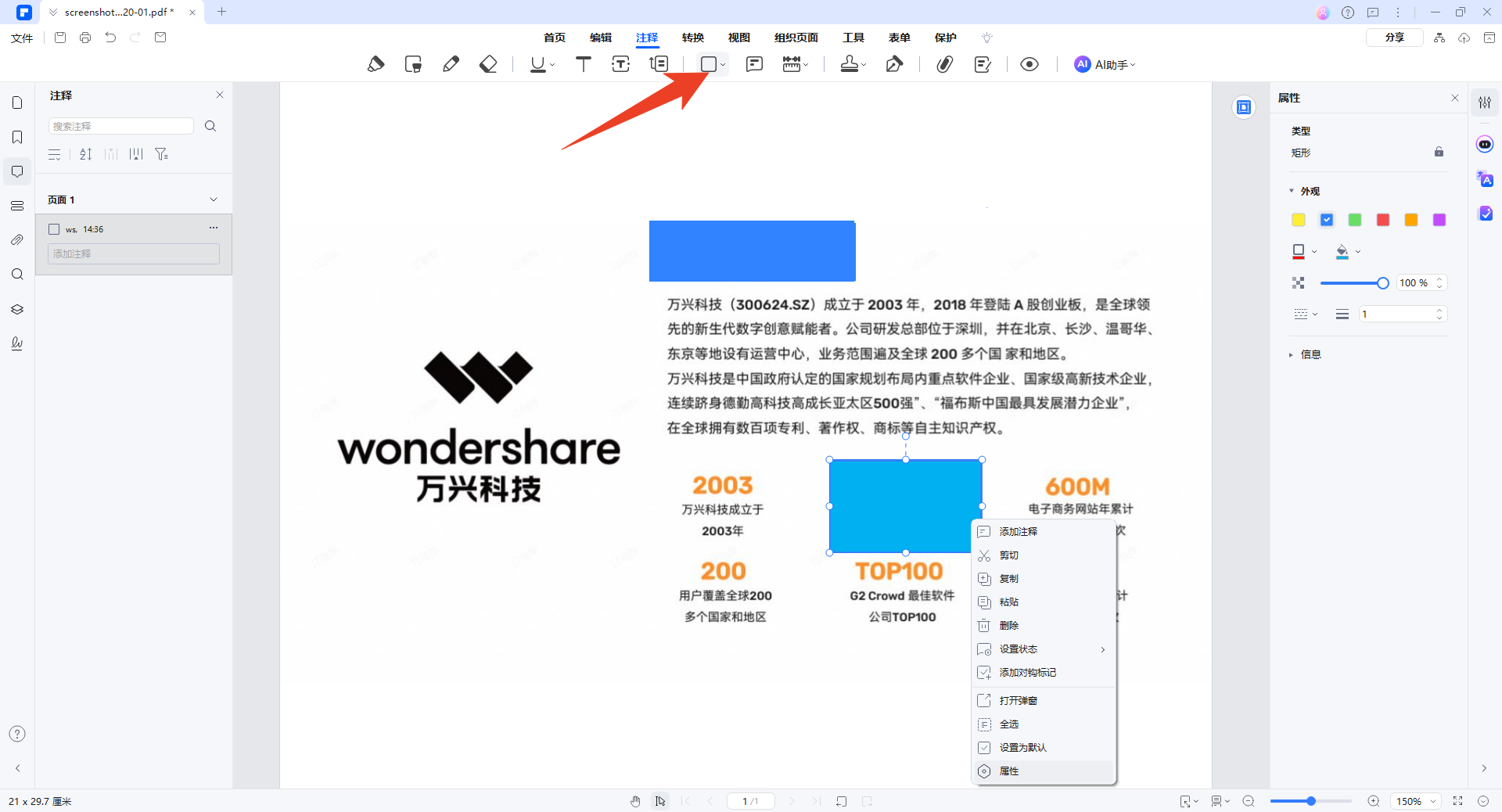Image resolution: width=1502 pixels, height=812 pixels.
Task: Open the 文件 menu
Action: coord(22,38)
